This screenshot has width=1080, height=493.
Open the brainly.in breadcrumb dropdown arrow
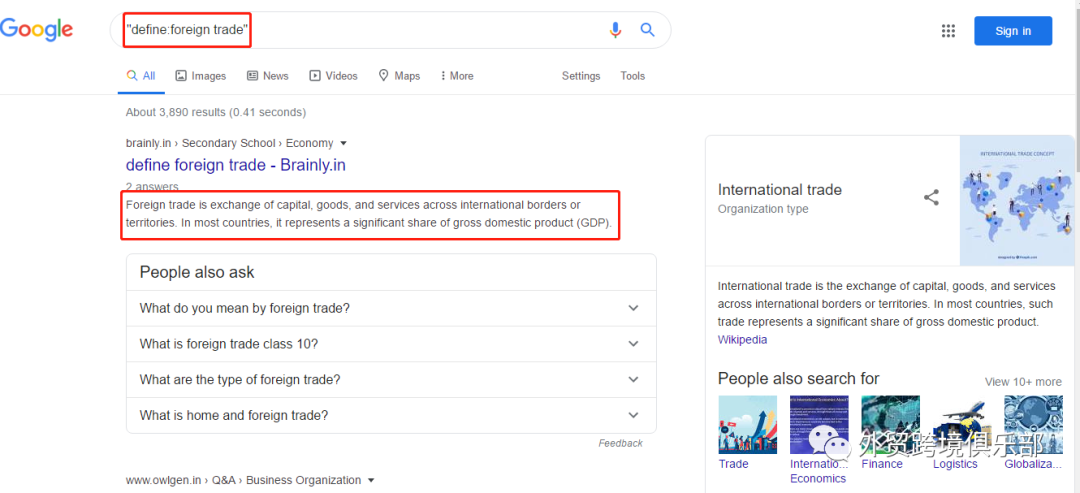pyautogui.click(x=344, y=143)
